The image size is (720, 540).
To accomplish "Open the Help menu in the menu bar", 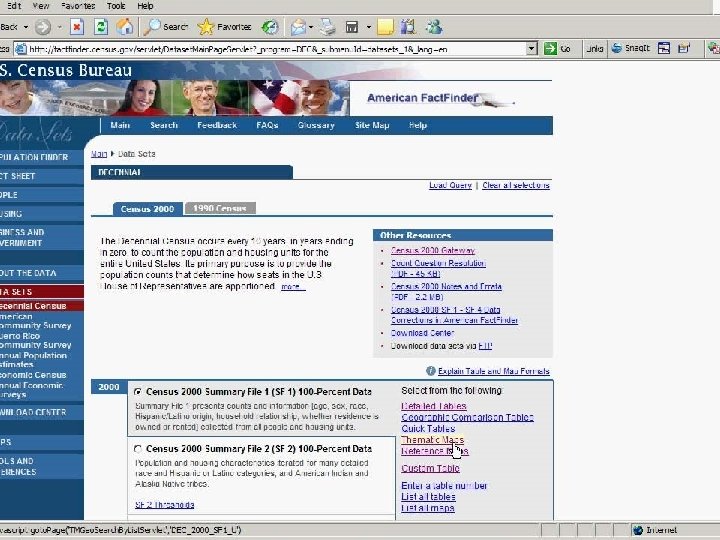I will [145, 6].
